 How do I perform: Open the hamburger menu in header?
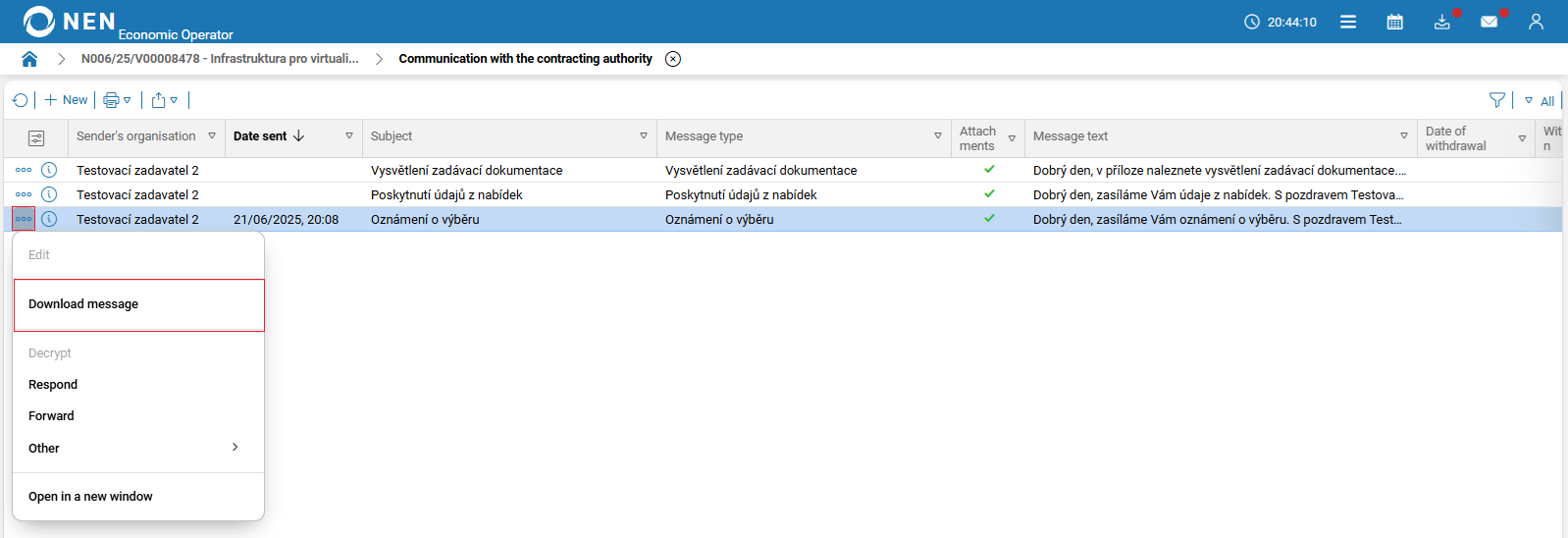1348,22
